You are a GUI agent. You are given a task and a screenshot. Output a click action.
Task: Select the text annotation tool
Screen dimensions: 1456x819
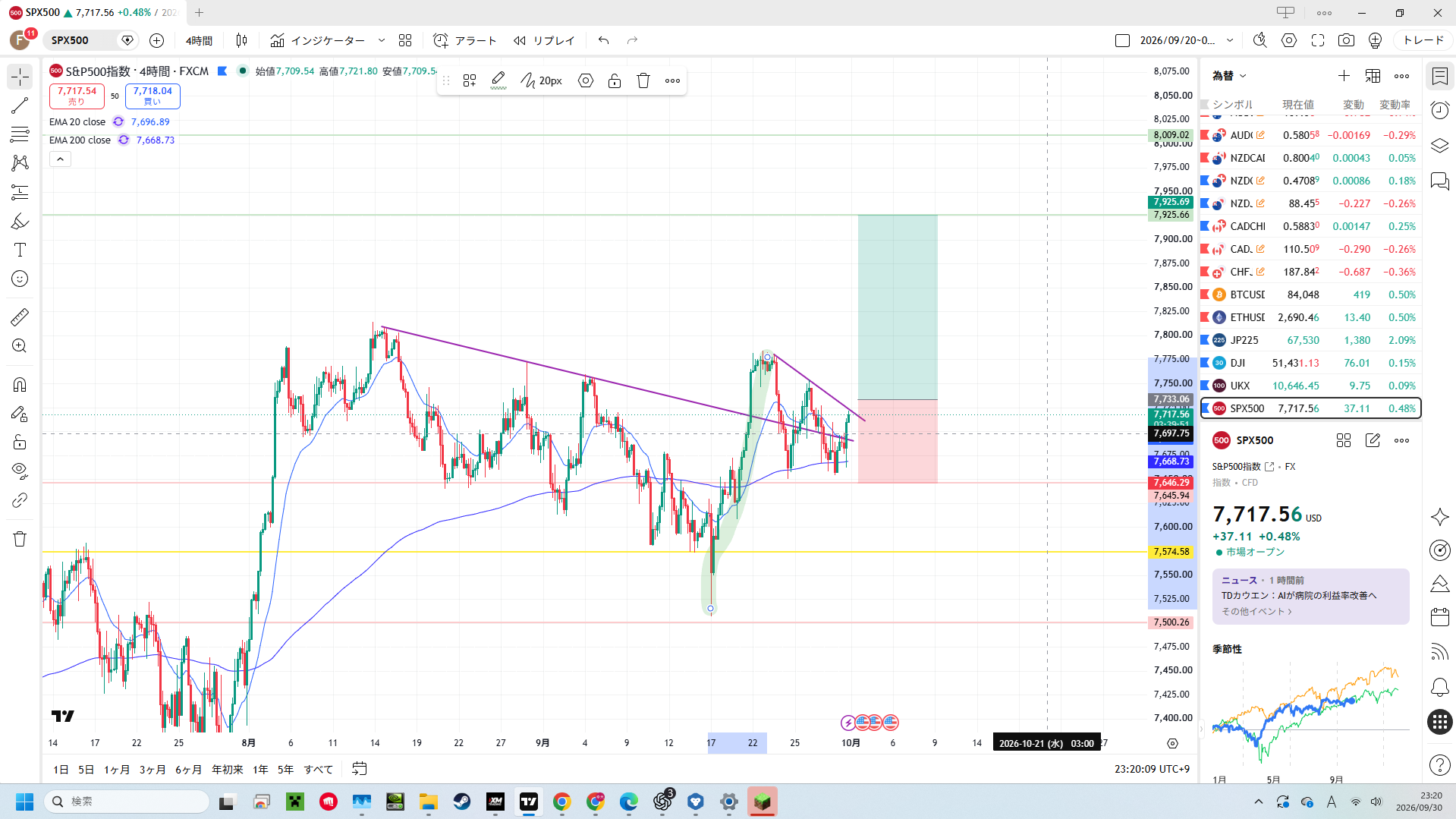click(x=20, y=250)
